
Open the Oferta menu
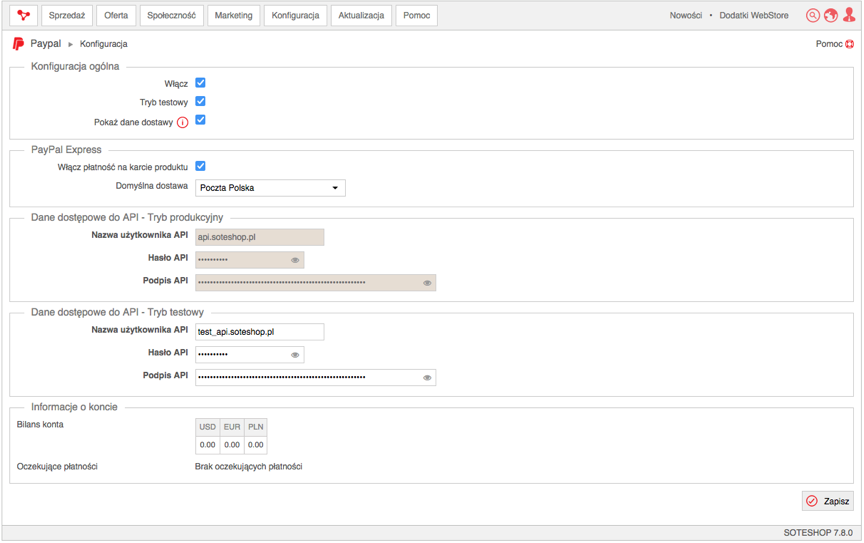pos(116,15)
